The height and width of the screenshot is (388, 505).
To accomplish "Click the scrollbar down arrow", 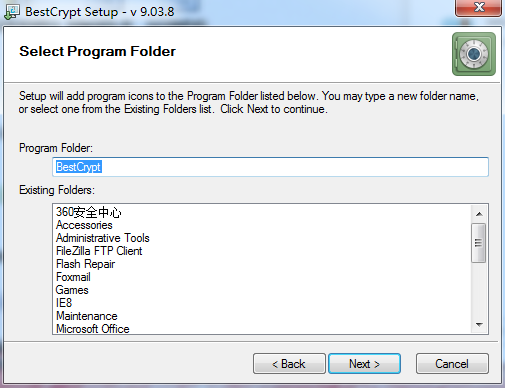I will click(x=479, y=324).
